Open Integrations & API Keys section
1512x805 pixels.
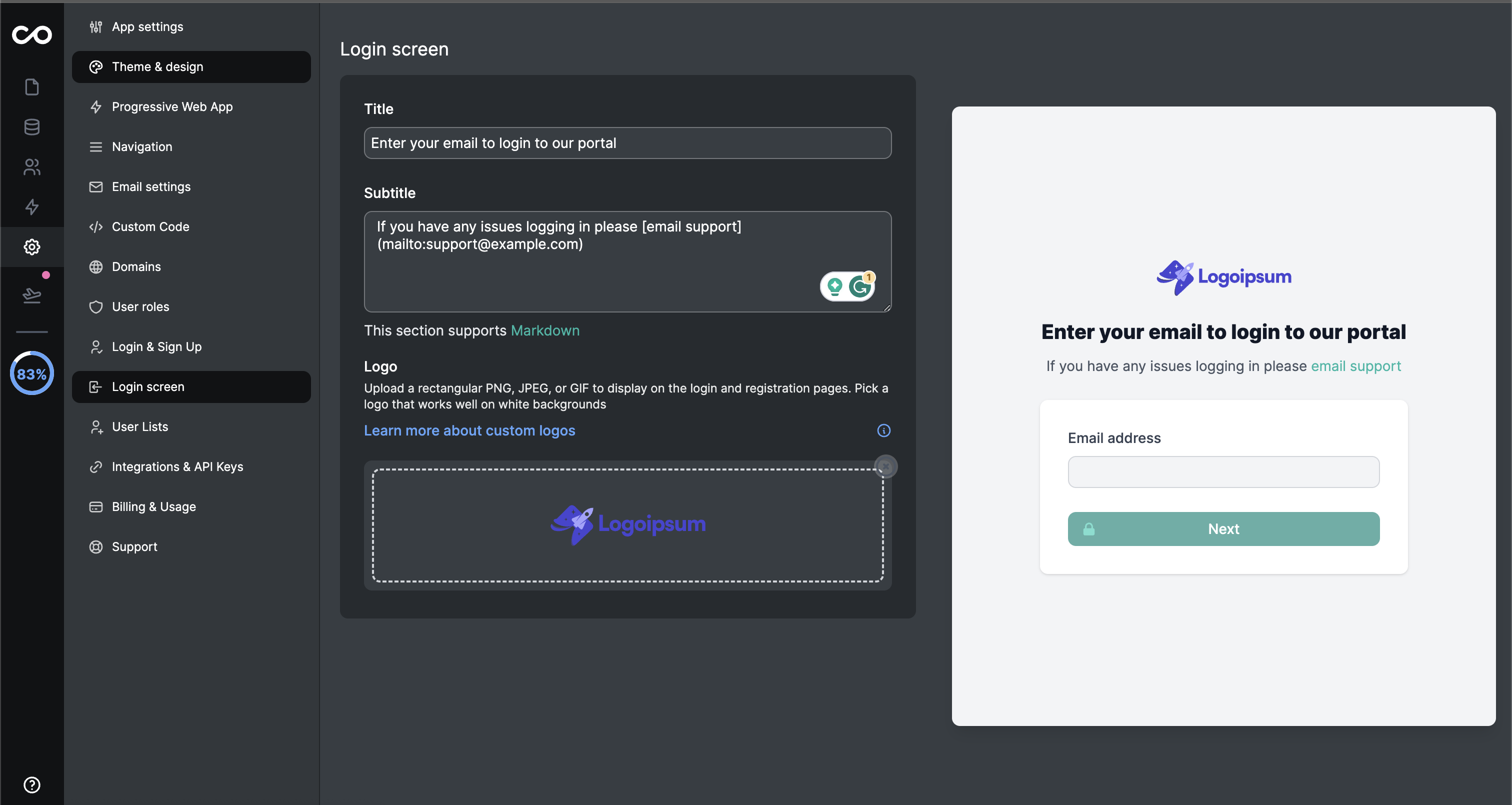click(177, 467)
